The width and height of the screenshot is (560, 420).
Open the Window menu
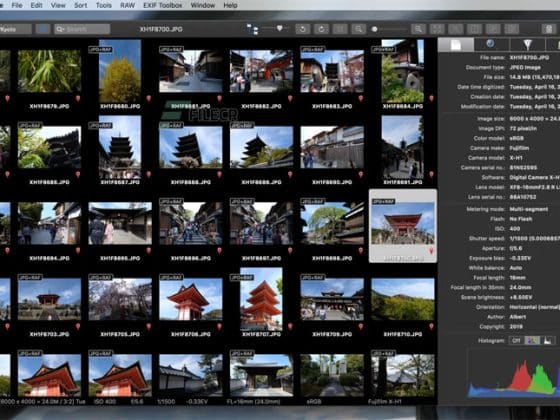(202, 5)
